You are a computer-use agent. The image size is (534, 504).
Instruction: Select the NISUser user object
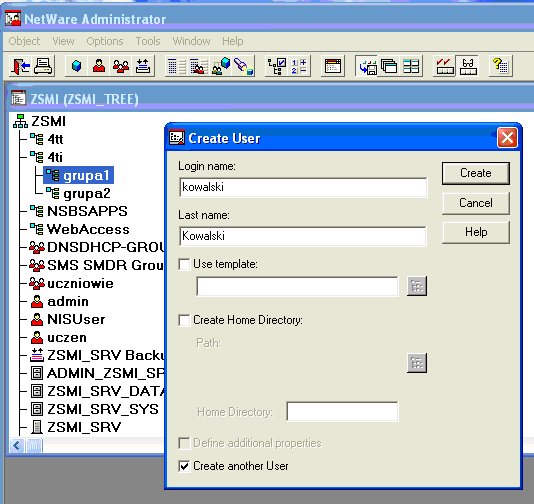[x=68, y=319]
